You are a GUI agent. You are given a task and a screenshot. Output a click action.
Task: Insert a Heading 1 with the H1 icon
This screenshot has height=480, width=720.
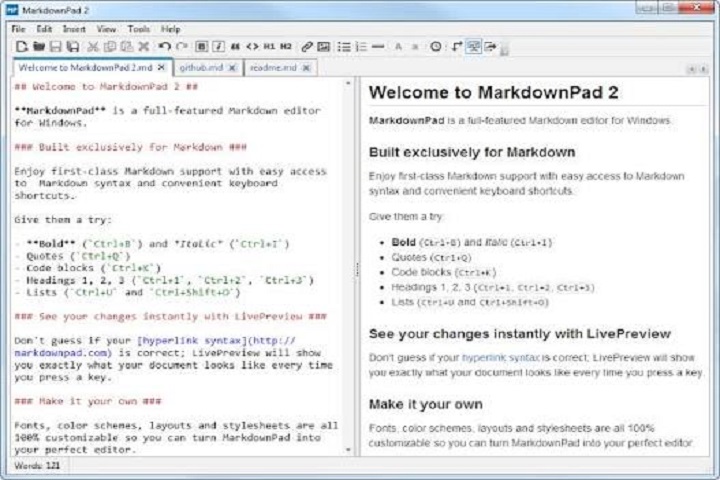269,47
